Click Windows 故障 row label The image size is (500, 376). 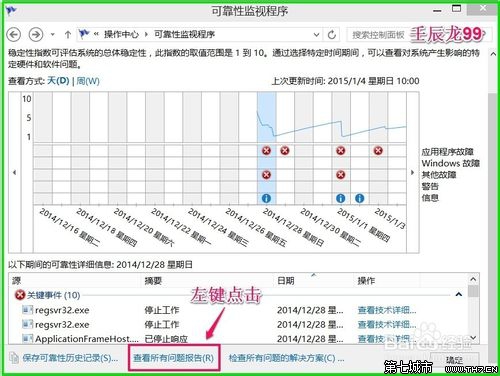(450, 163)
